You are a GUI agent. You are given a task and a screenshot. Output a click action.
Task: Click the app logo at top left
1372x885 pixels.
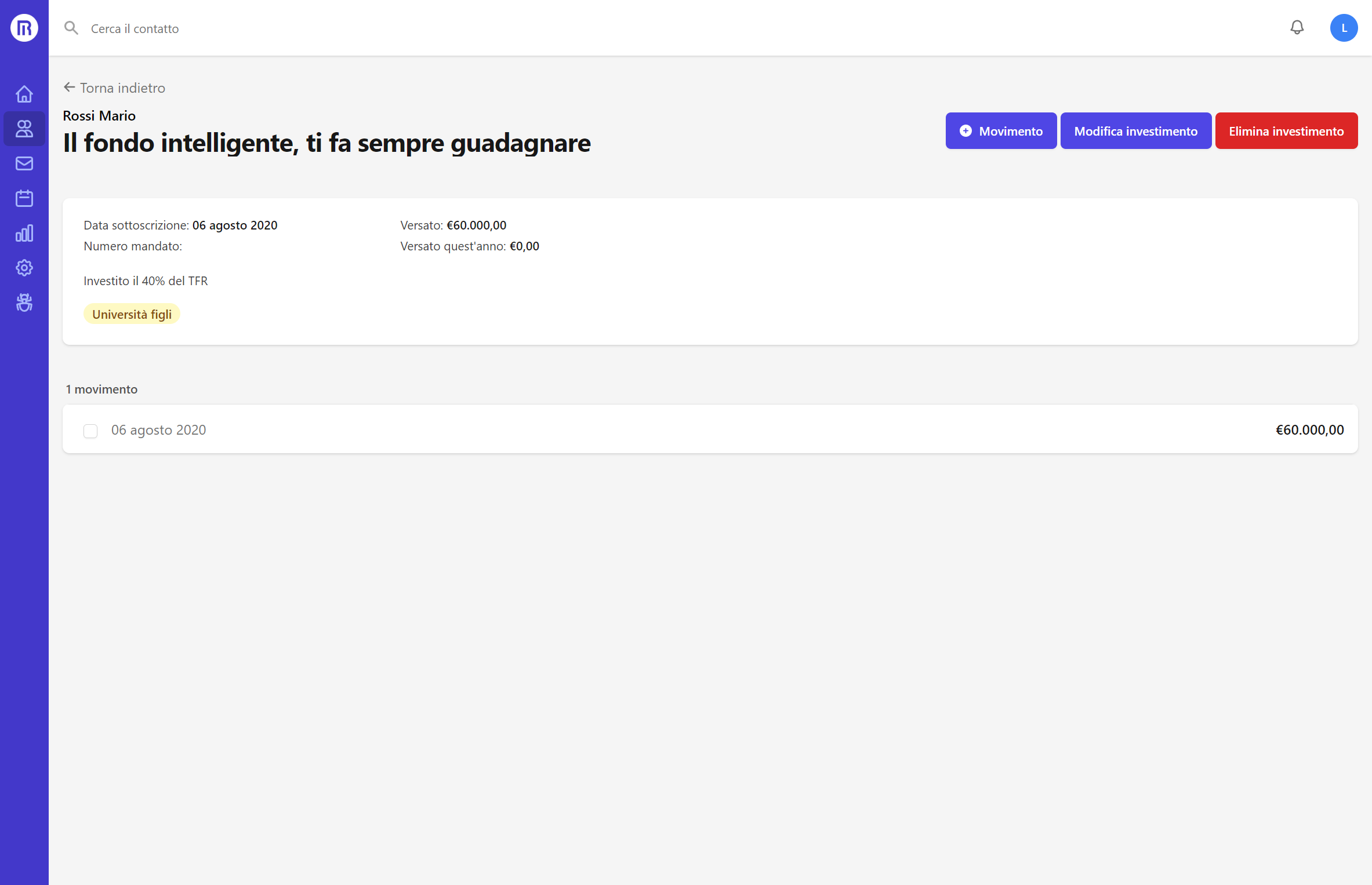(24, 27)
